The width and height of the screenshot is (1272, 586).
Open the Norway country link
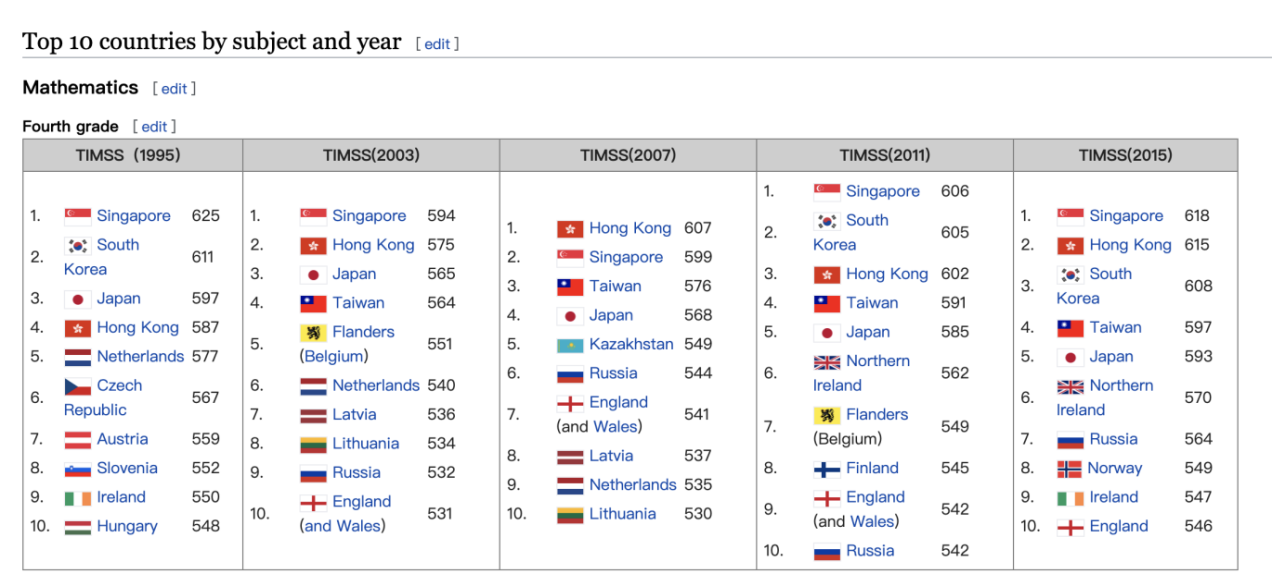[1114, 468]
